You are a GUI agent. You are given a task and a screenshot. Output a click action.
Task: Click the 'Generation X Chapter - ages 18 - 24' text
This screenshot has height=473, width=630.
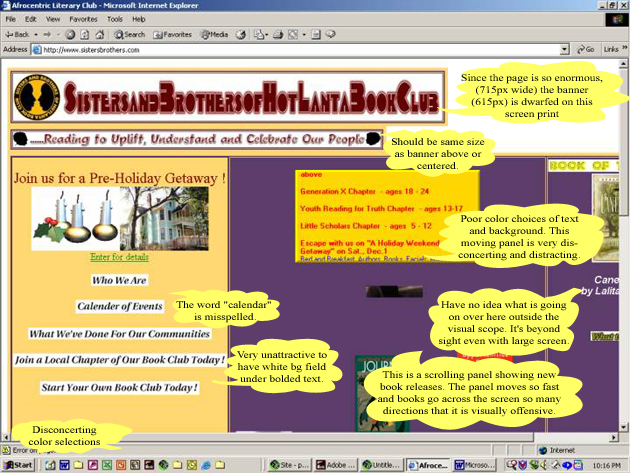tap(364, 192)
